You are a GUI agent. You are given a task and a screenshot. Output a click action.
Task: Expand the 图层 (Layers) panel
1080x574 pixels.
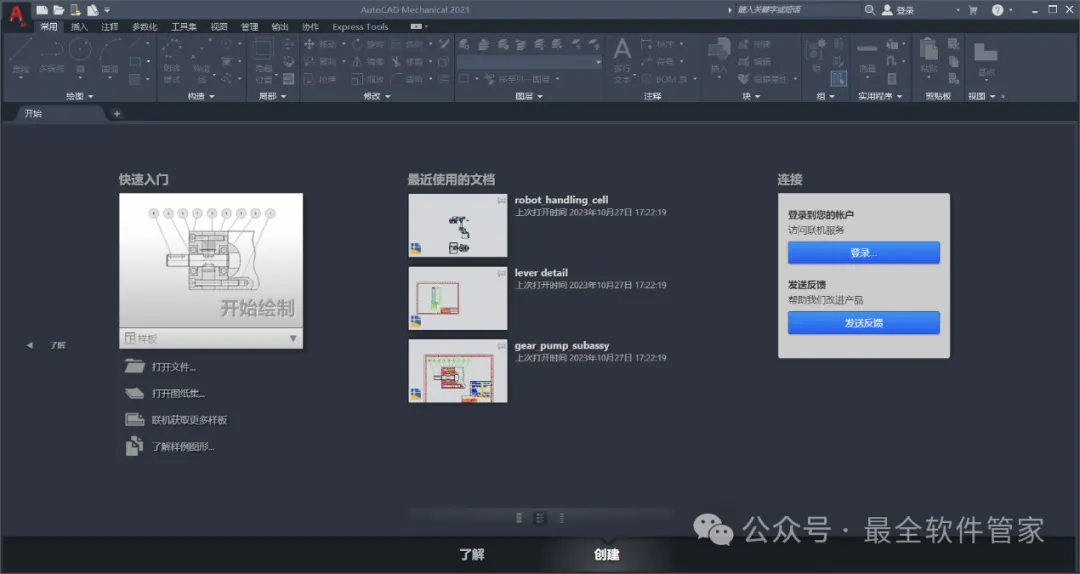coord(529,96)
